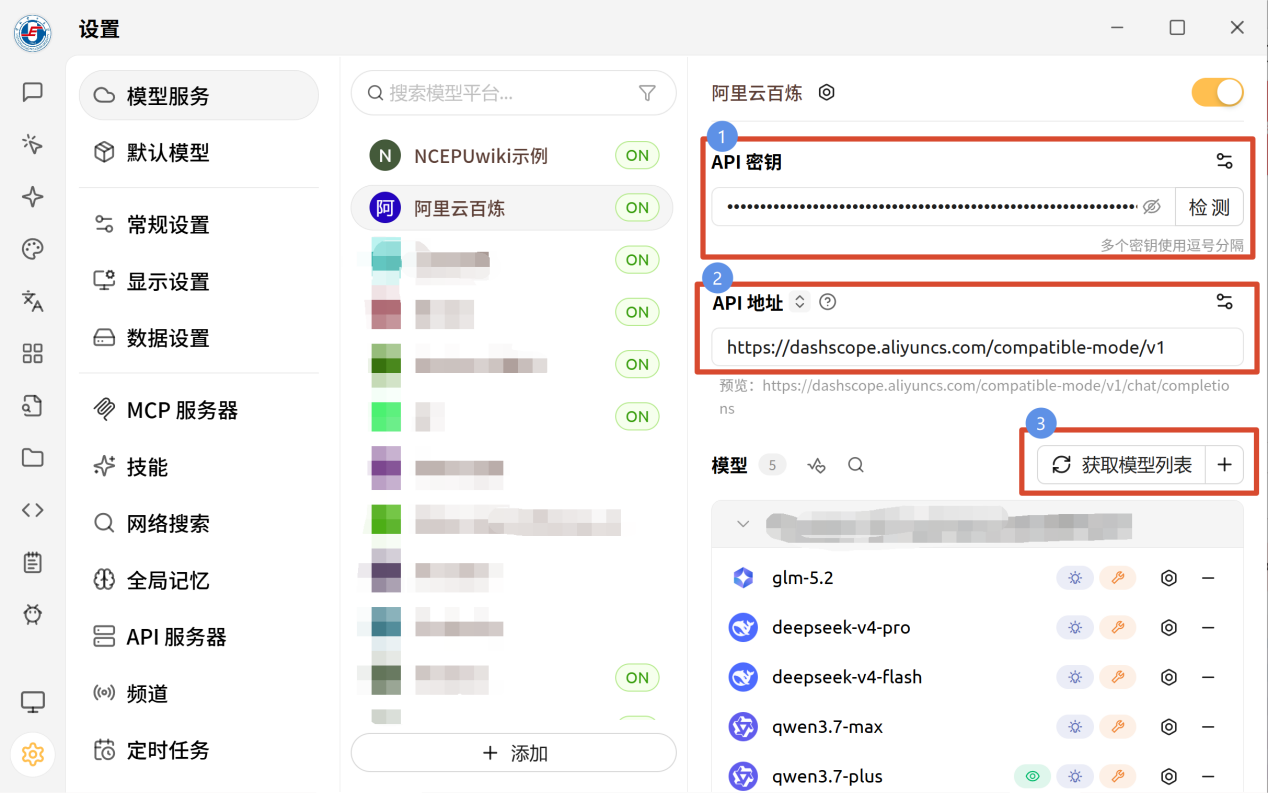Open settings icon for qwen3.7-max
This screenshot has width=1268, height=793.
(x=1168, y=727)
